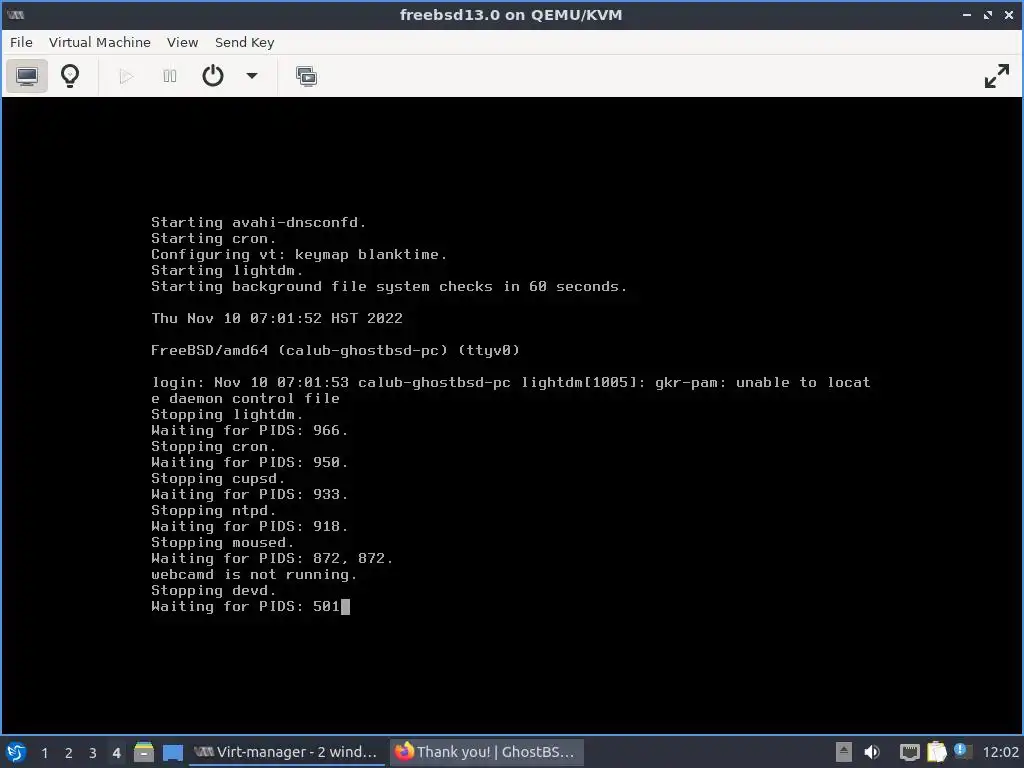The image size is (1024, 768).
Task: Switch to workspace 3
Action: click(x=93, y=753)
